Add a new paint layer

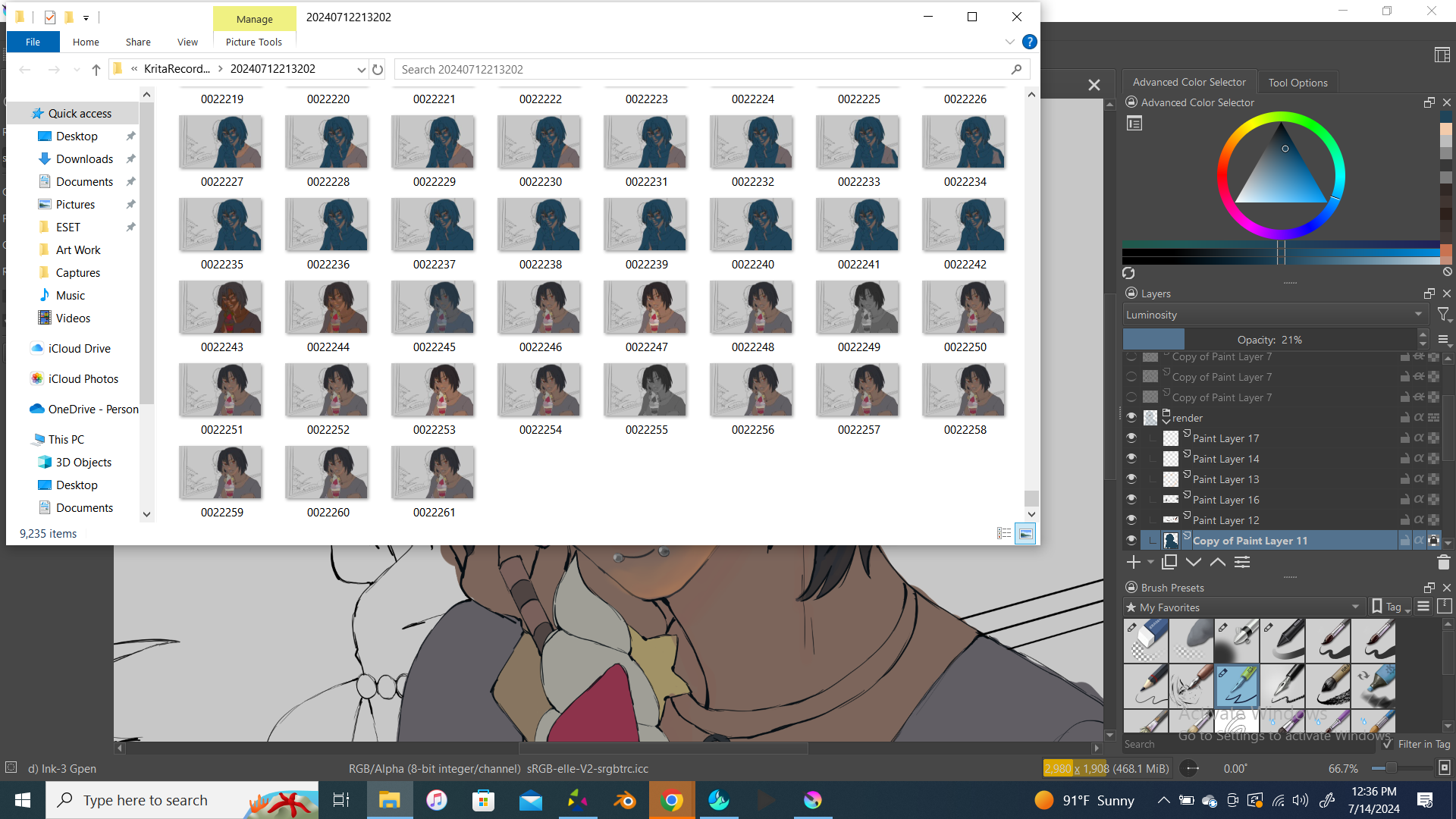tap(1133, 562)
